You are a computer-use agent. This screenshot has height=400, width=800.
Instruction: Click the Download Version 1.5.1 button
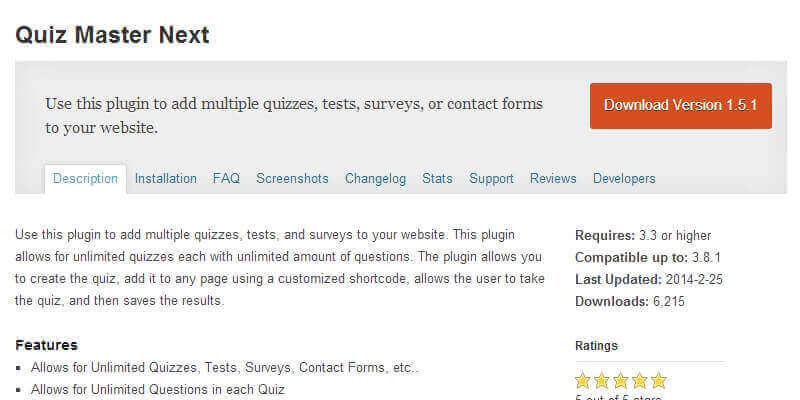point(680,105)
